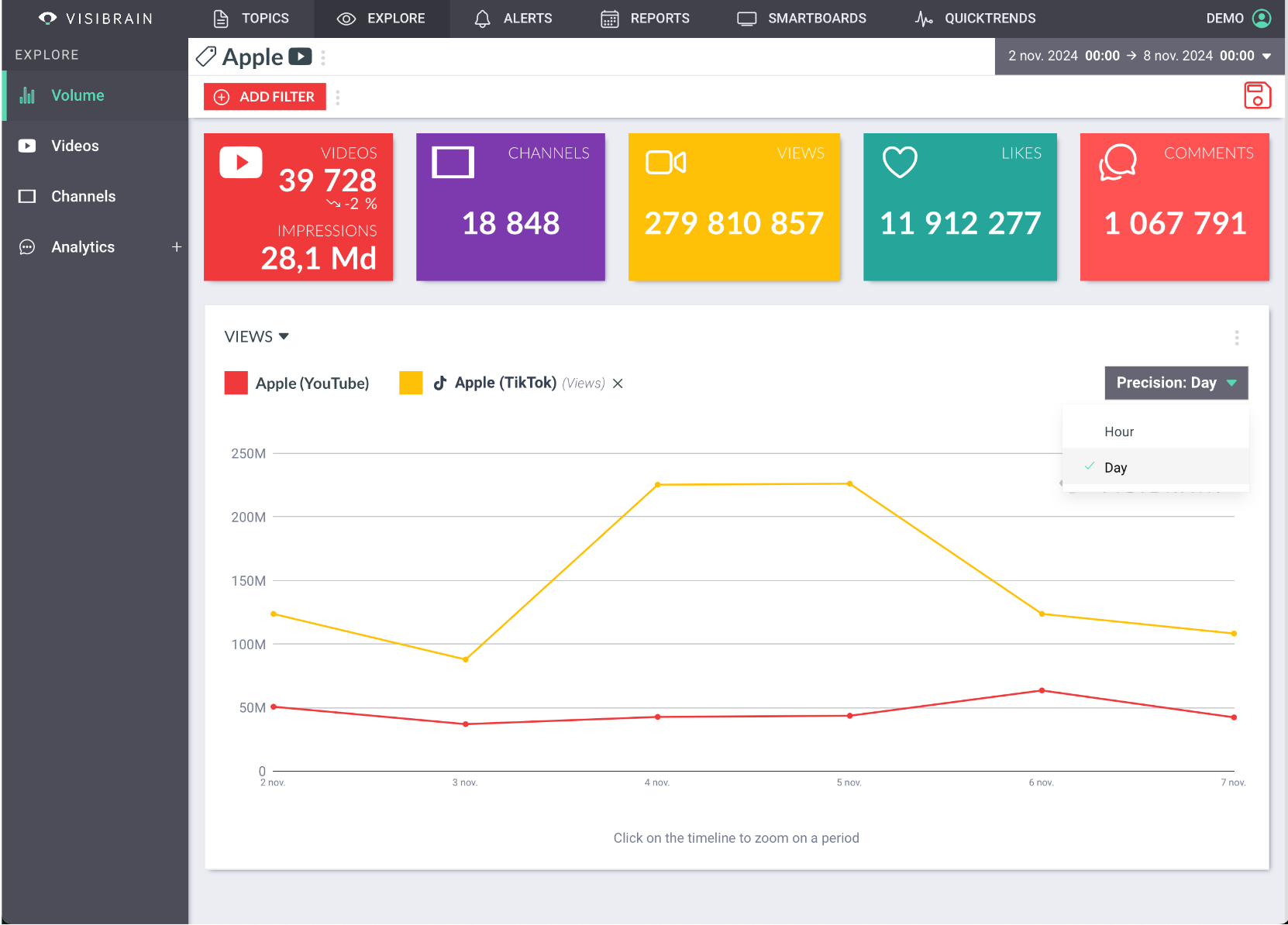
Task: Open the VIEWS metric dropdown
Action: [x=257, y=337]
